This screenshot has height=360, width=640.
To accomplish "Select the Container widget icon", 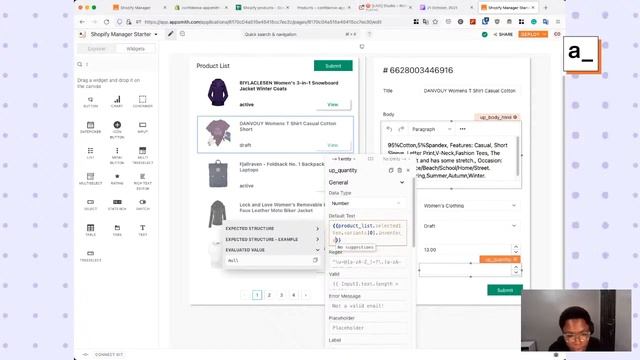I will [x=142, y=99].
